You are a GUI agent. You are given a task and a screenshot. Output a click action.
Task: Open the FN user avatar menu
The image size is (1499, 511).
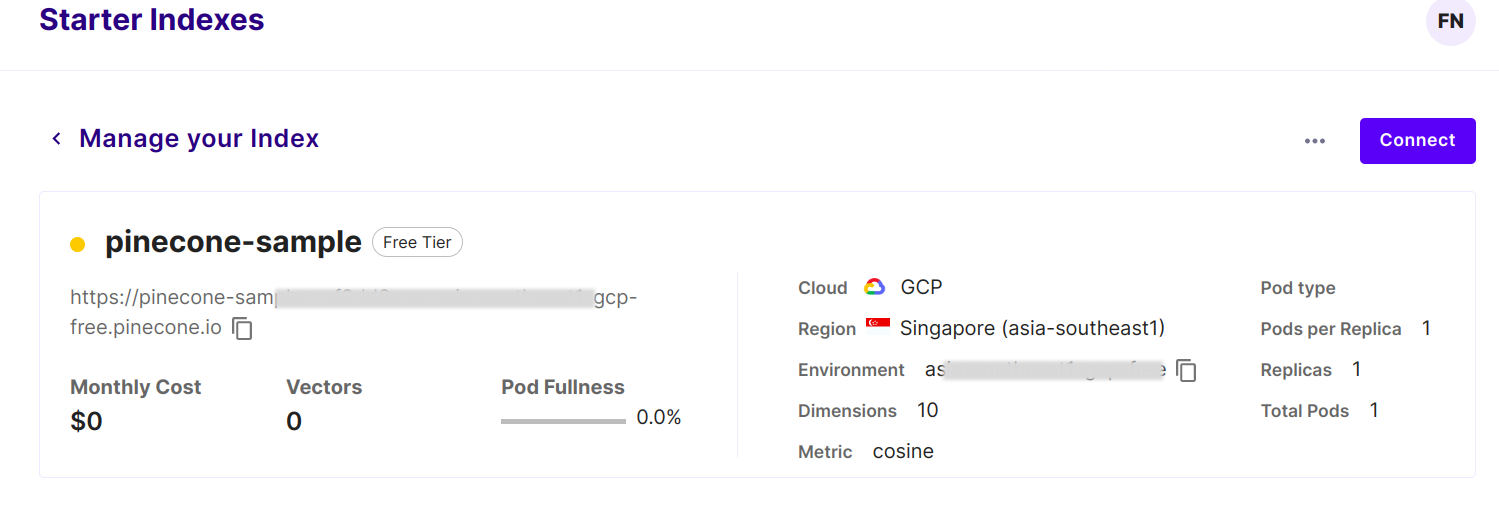click(1450, 21)
